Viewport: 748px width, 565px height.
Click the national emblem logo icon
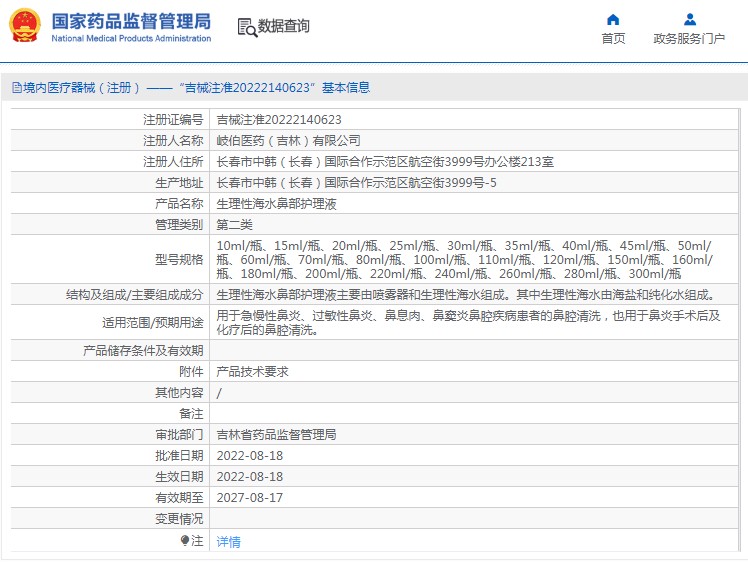(x=25, y=26)
